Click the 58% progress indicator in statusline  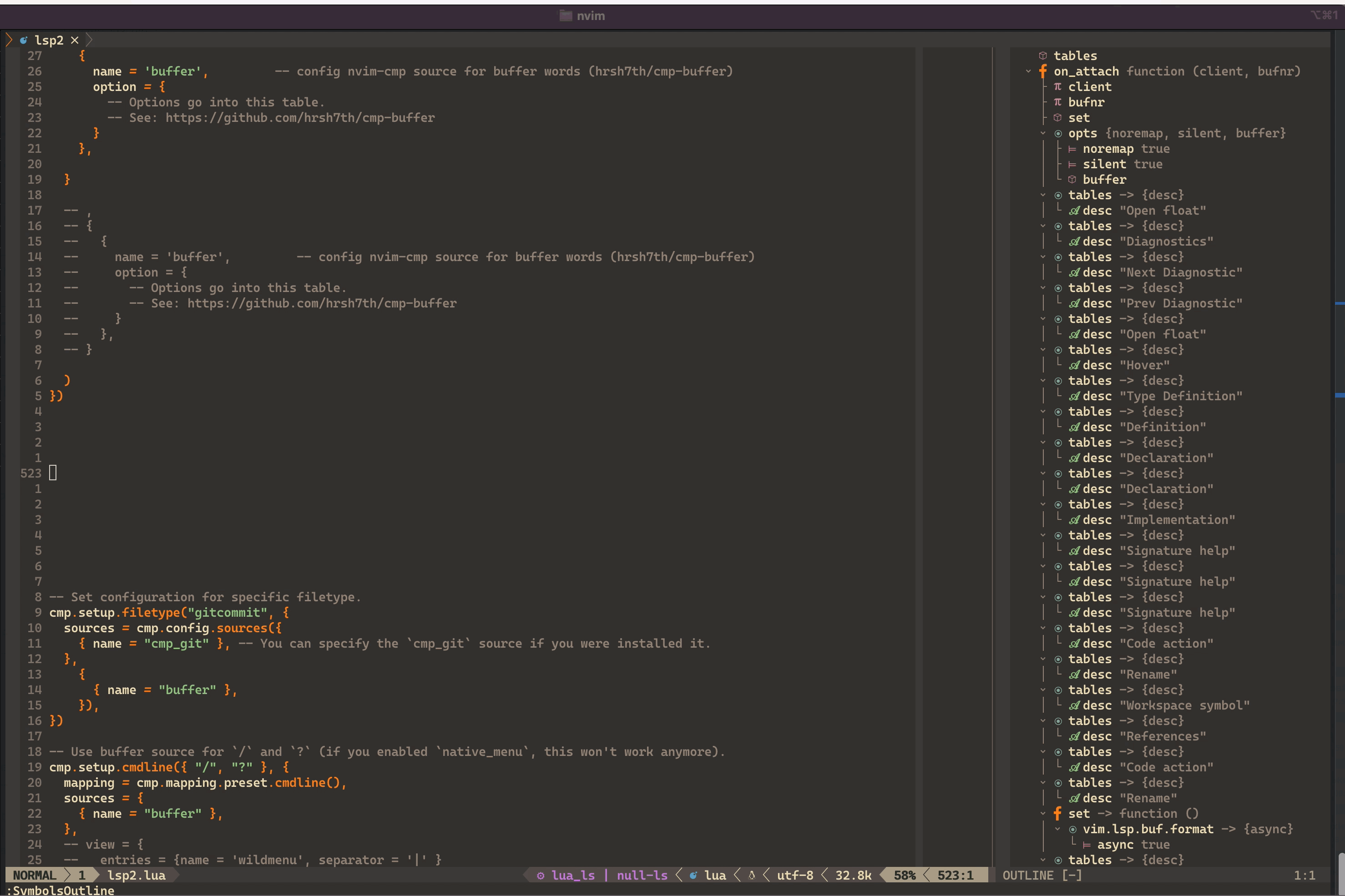(x=905, y=876)
